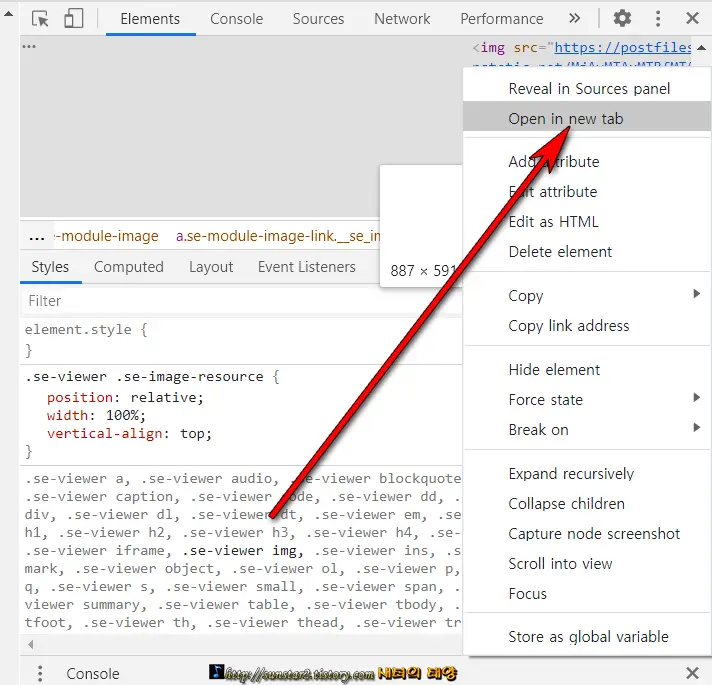This screenshot has width=712, height=685.
Task: Click the collapse arrow at top-left corner
Action: point(9,14)
